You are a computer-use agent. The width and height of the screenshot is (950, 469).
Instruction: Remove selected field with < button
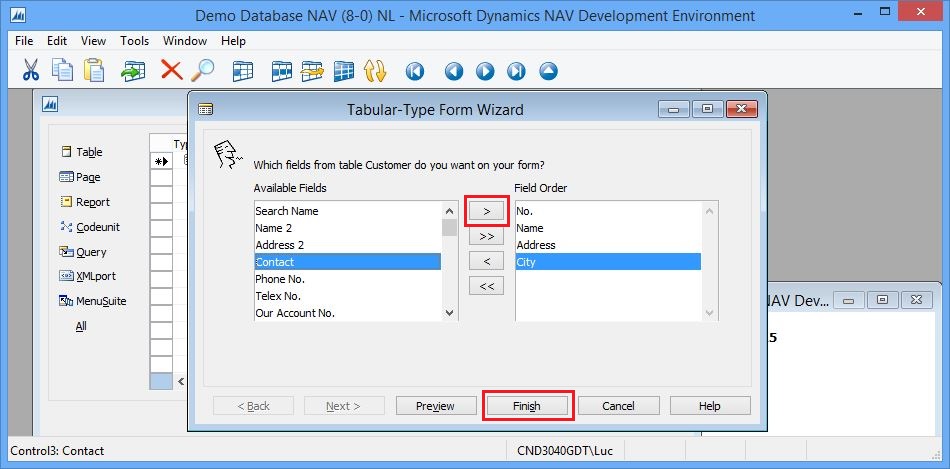486,261
